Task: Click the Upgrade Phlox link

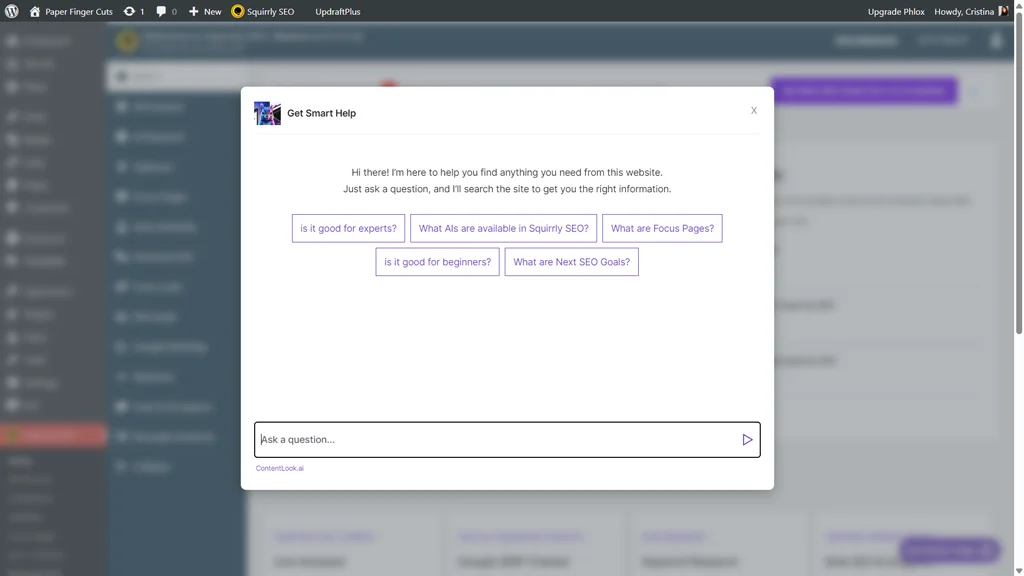Action: coord(897,11)
